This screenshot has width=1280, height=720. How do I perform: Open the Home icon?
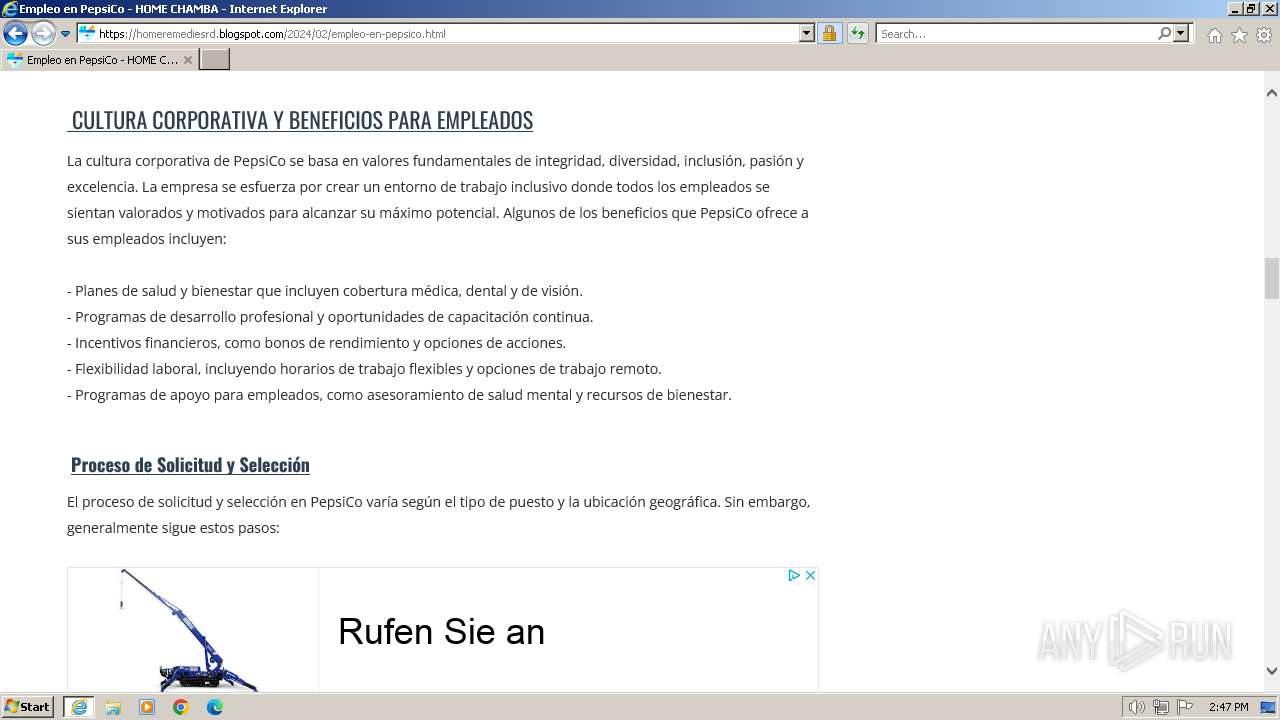pos(1214,35)
